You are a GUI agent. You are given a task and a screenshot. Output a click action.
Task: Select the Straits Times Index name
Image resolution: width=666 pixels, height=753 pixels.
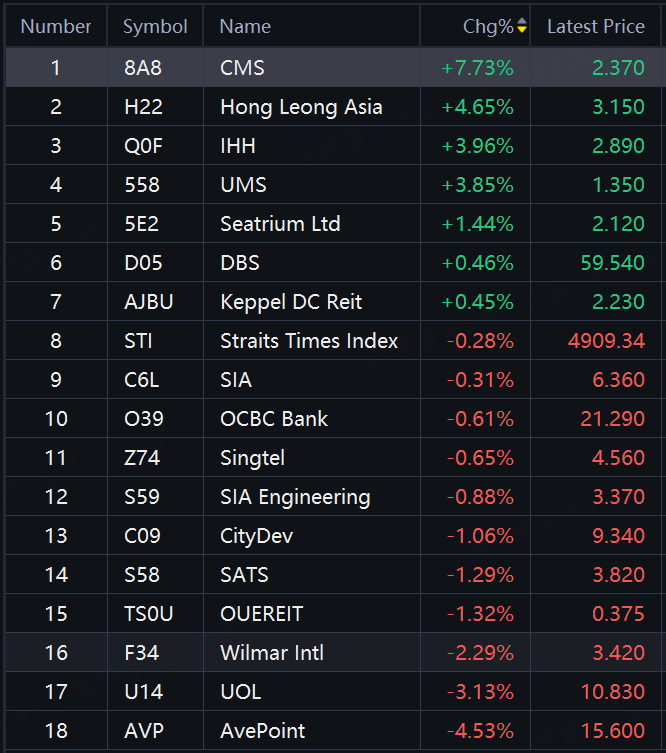pyautogui.click(x=309, y=340)
